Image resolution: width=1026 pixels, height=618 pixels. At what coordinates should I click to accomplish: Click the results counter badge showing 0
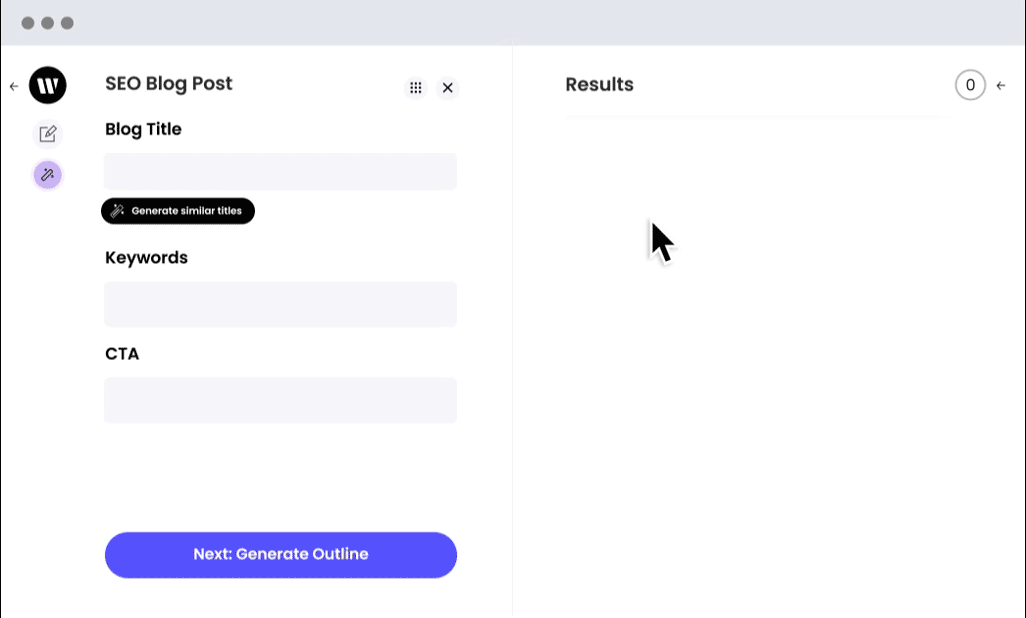[970, 86]
